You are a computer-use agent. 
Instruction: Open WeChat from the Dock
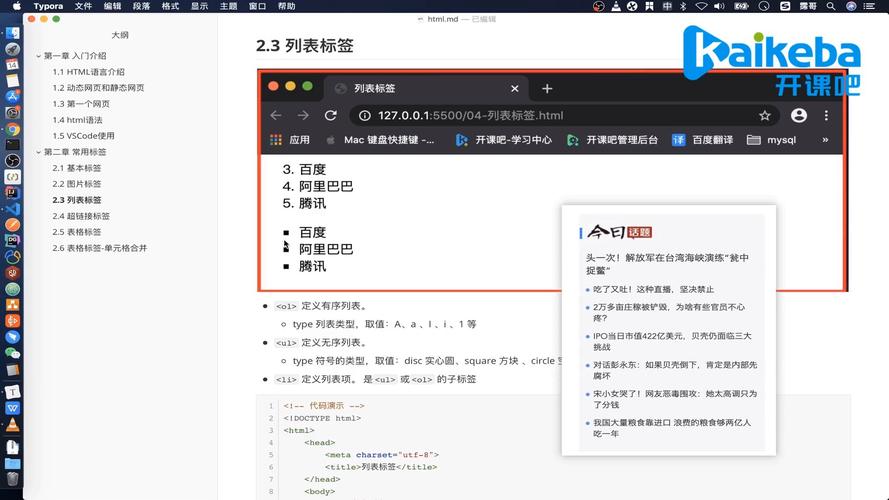[x=12, y=353]
